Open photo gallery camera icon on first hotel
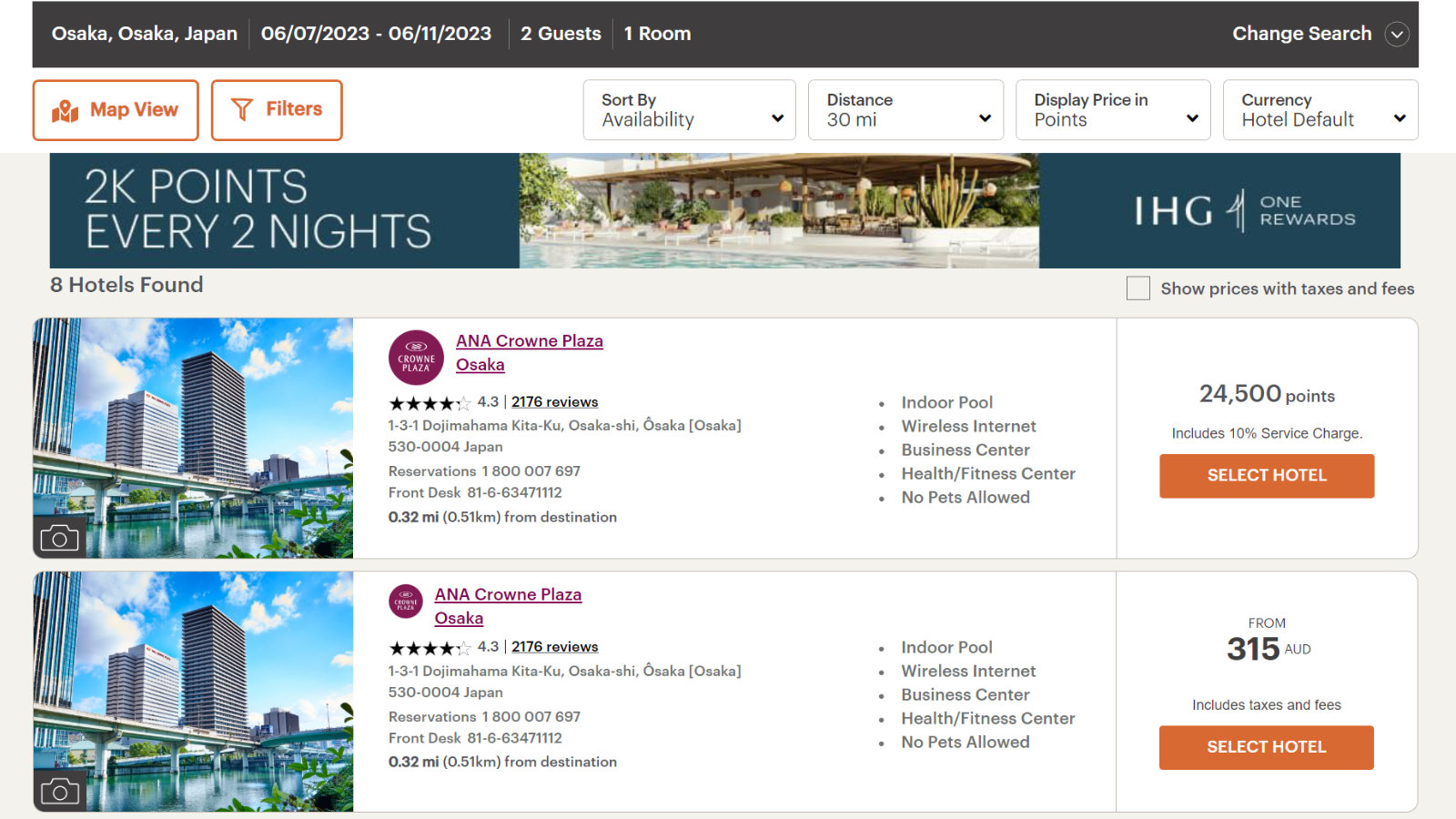This screenshot has width=1456, height=819. 60,538
